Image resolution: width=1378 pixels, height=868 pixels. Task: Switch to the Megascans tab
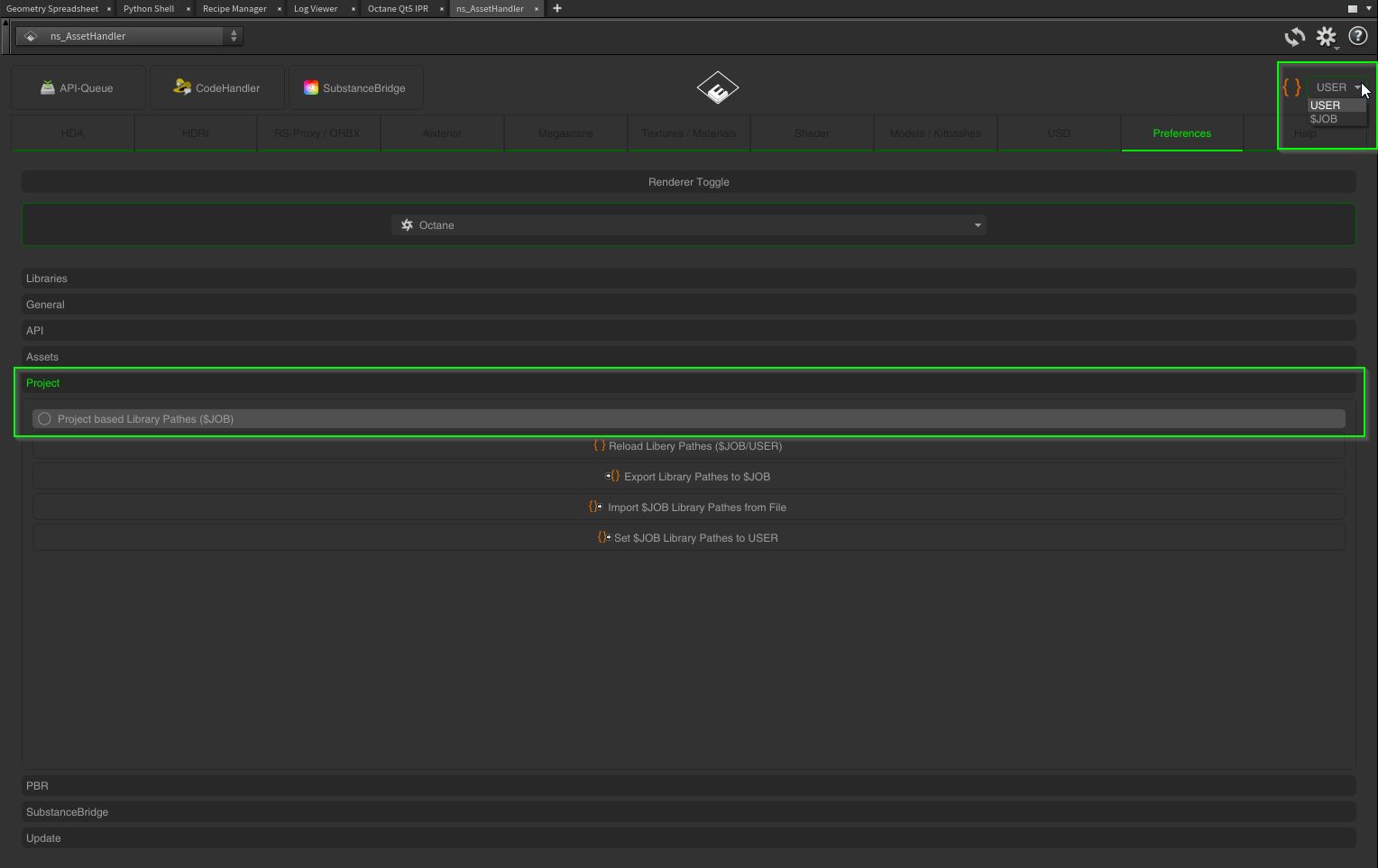(x=565, y=133)
